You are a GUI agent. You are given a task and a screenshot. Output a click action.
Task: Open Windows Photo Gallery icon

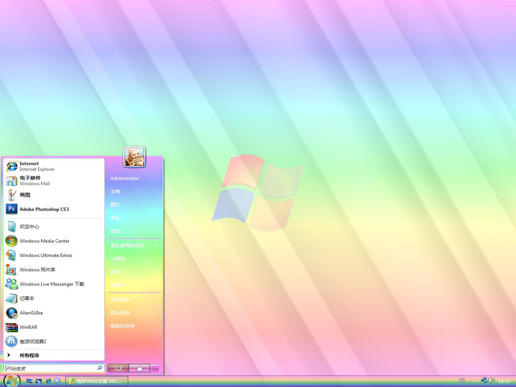(12, 269)
